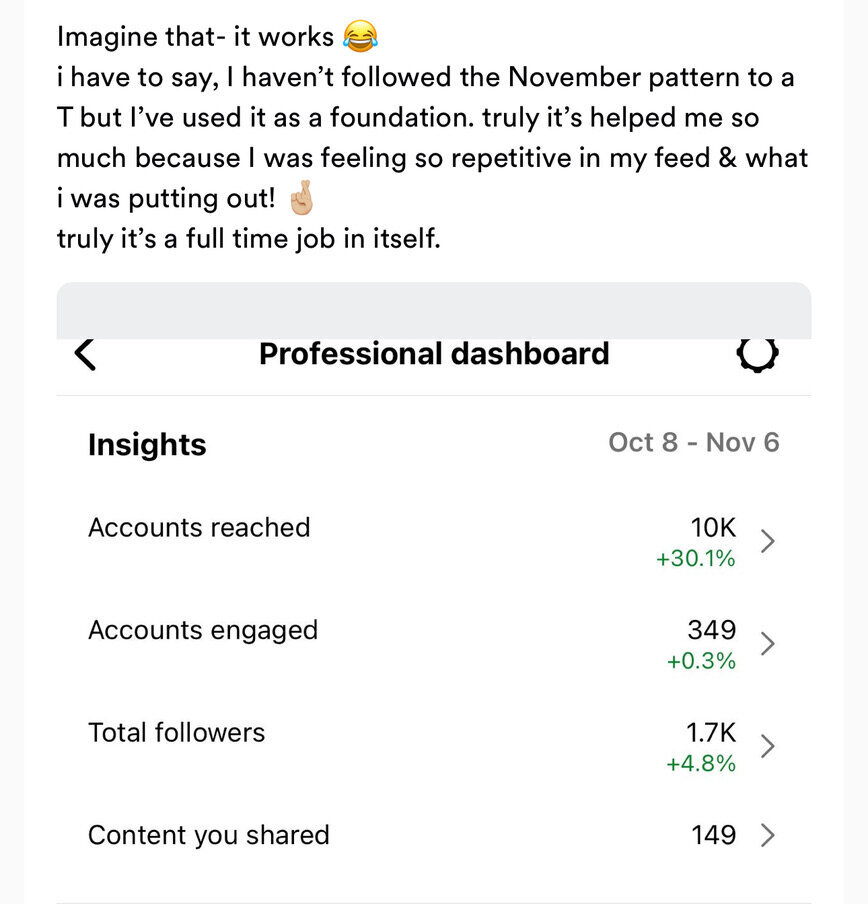Click the laughing-crying emoji in message
This screenshot has width=868, height=904.
(x=360, y=36)
